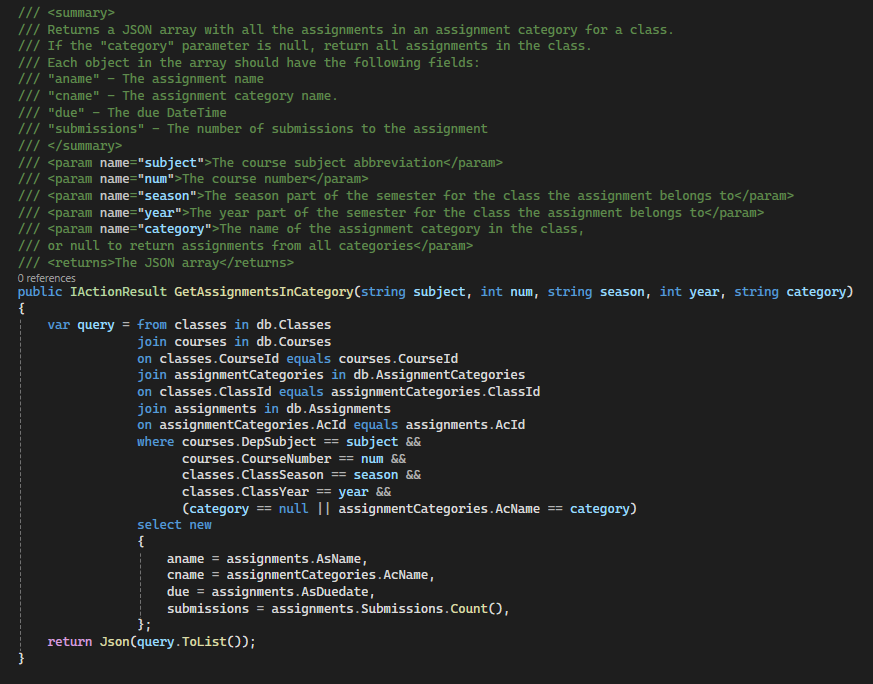Click the 'var' keyword before query

pos(58,325)
